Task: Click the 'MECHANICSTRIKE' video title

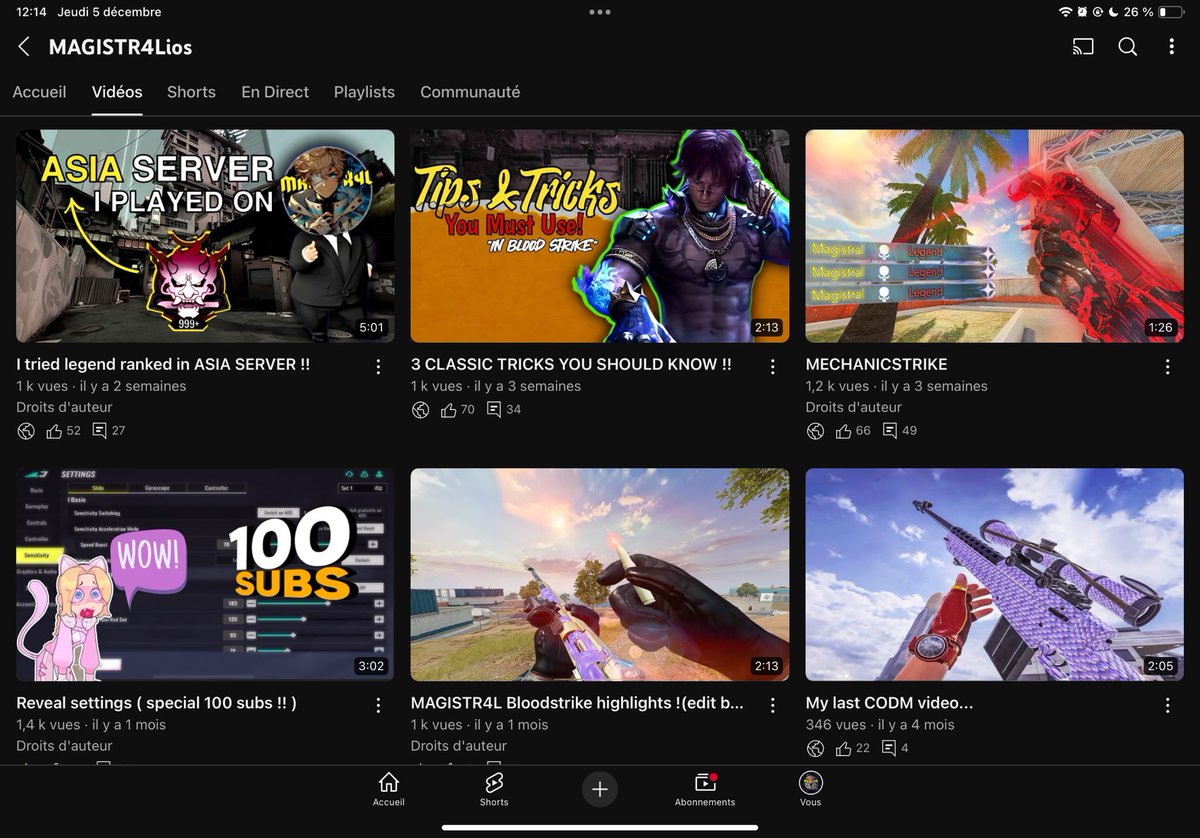Action: click(x=877, y=364)
